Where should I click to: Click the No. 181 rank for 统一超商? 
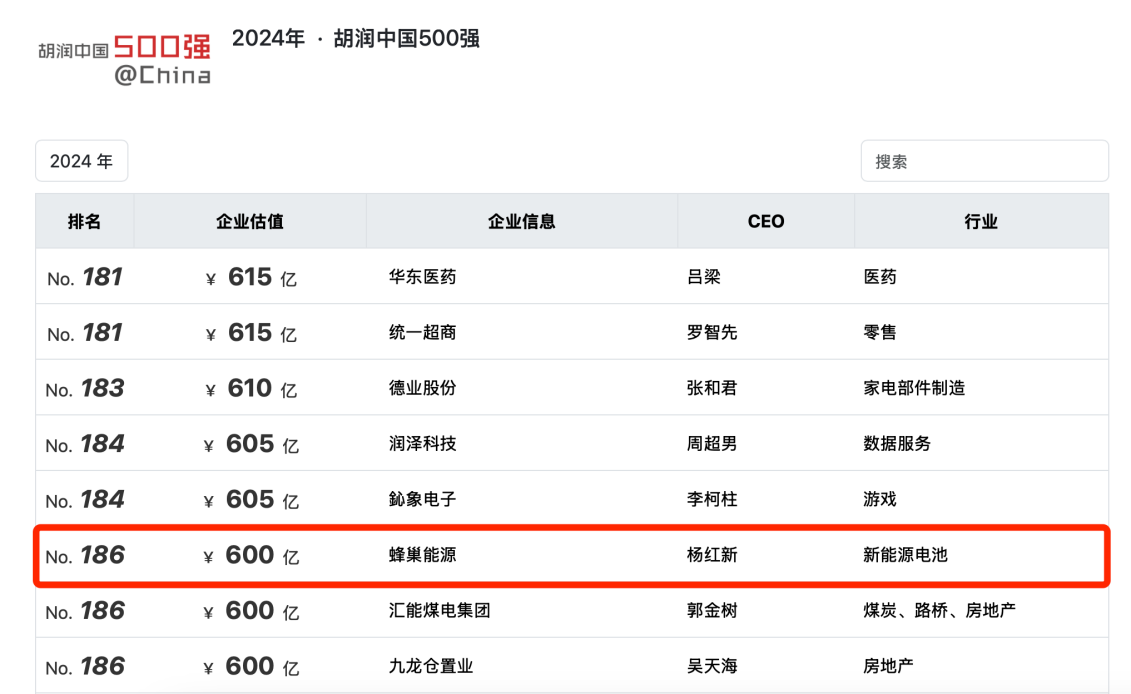pos(84,333)
